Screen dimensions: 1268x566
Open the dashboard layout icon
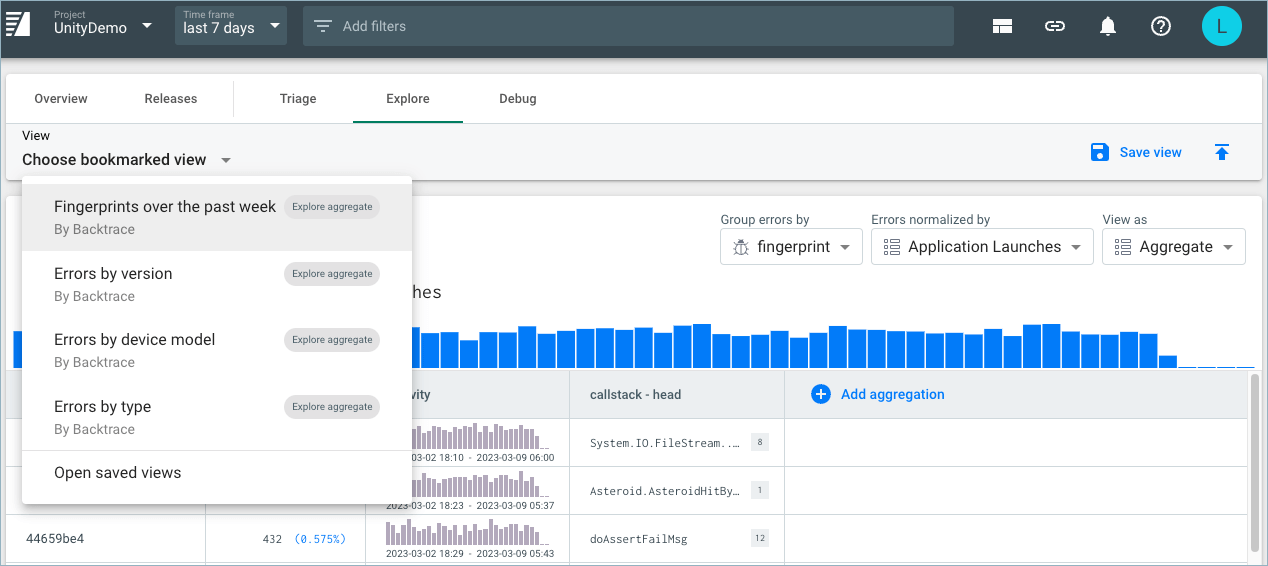1003,27
